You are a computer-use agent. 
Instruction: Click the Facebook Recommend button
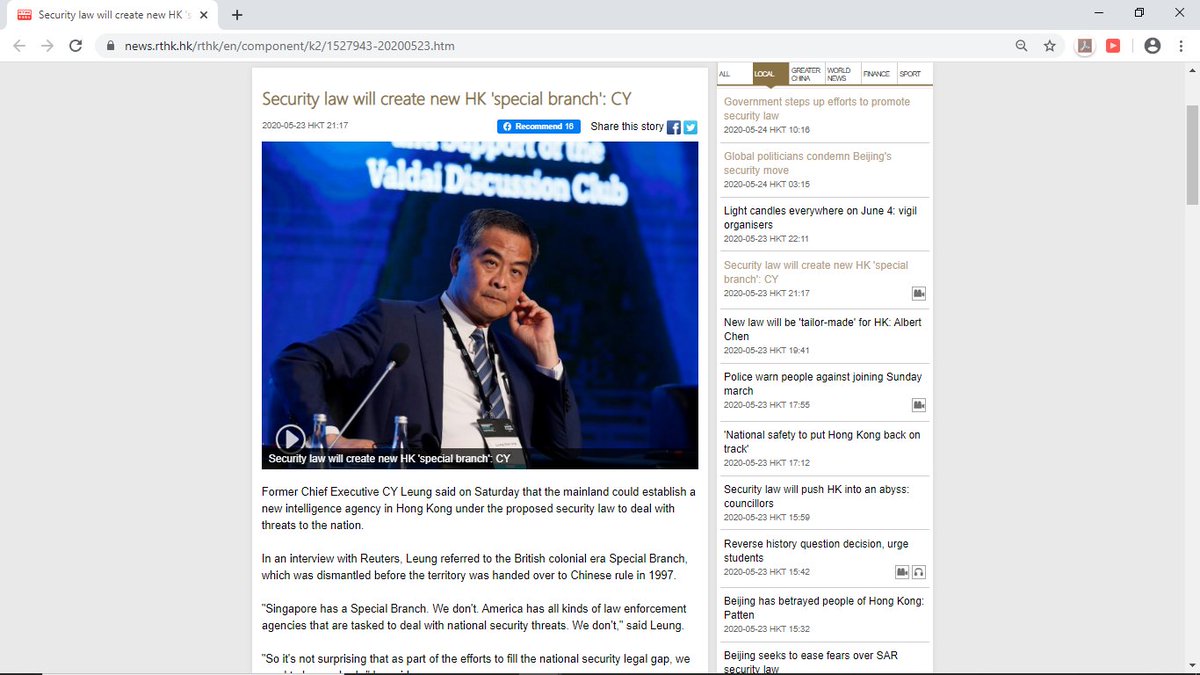(538, 127)
